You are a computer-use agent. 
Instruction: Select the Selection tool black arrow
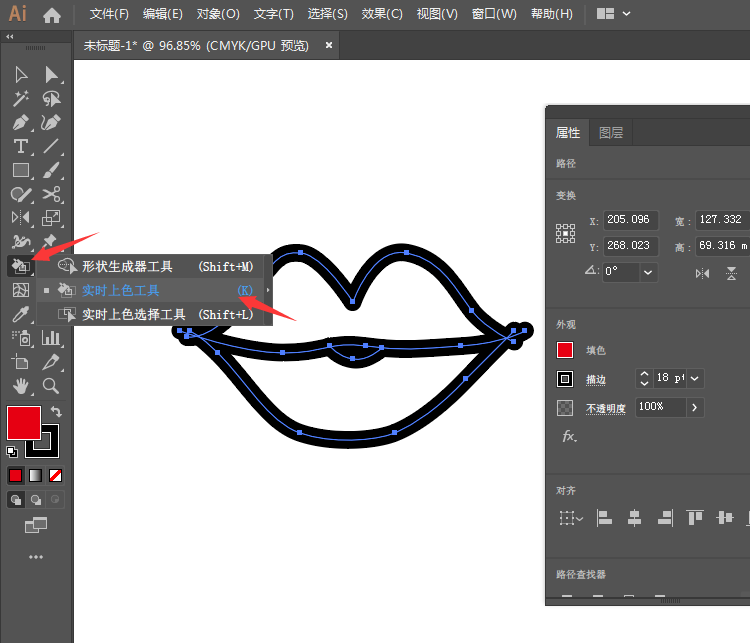click(21, 75)
